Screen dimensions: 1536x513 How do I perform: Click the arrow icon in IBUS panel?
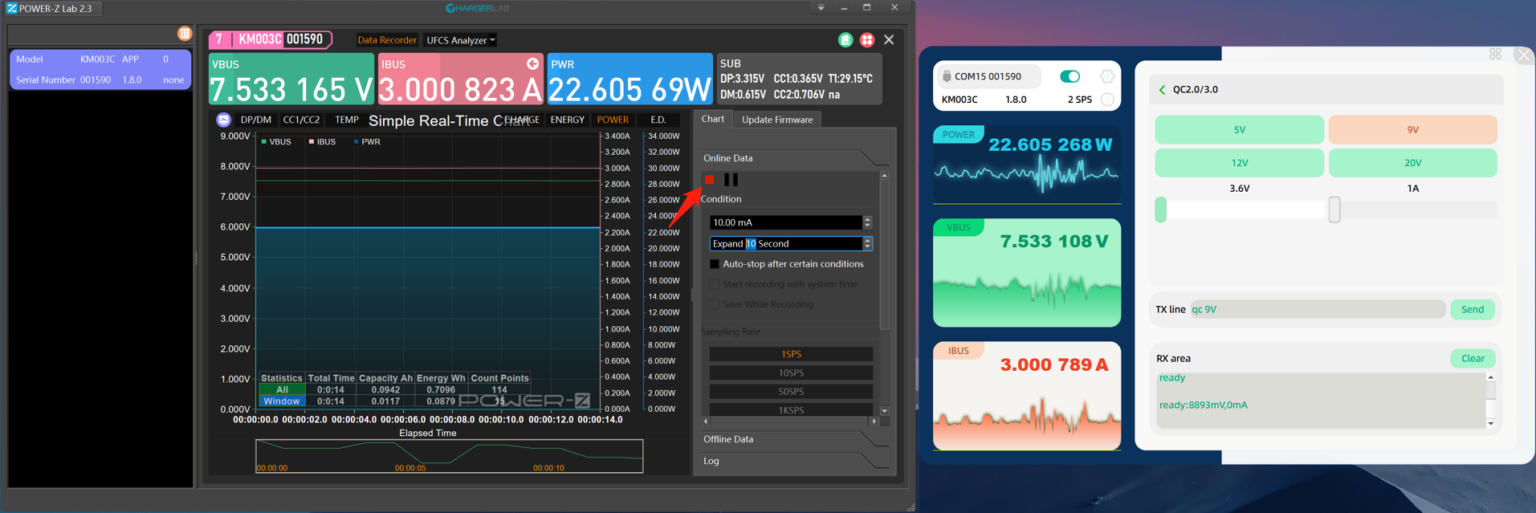pos(533,64)
